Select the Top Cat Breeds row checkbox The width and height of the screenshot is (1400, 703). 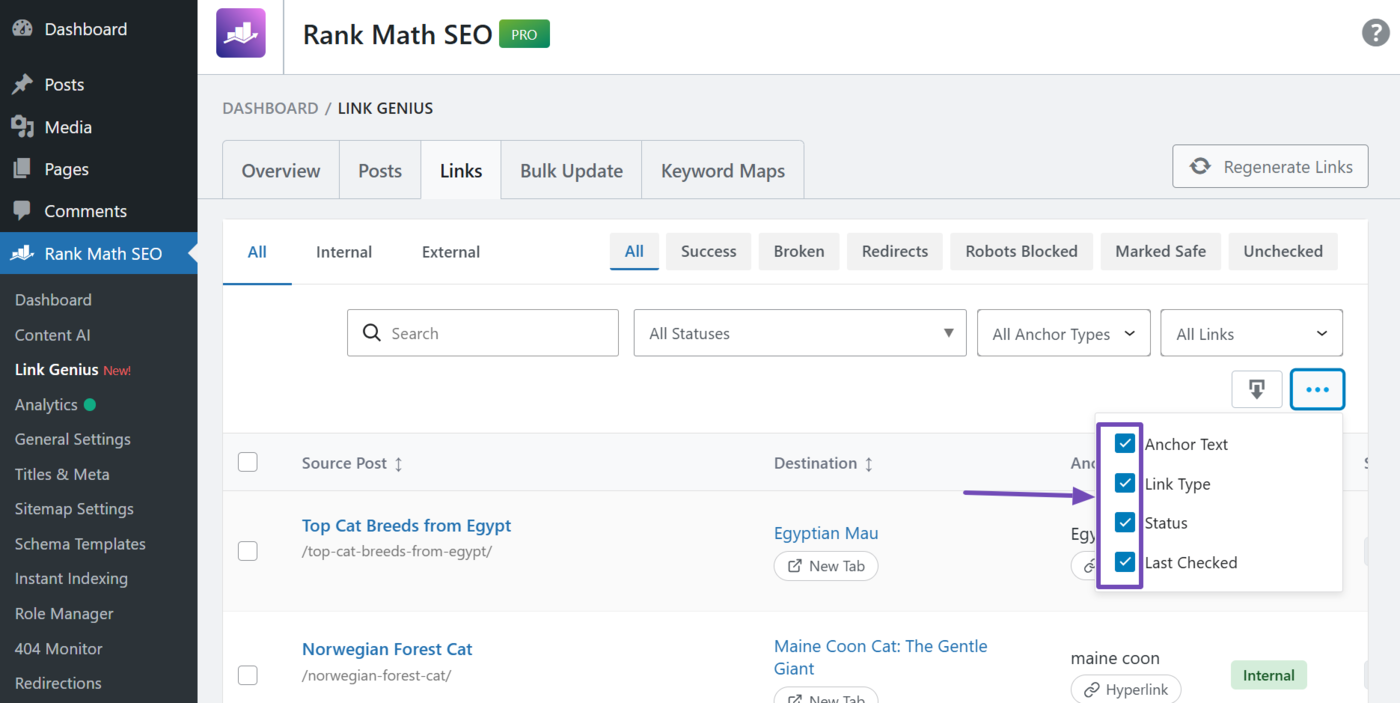pyautogui.click(x=248, y=551)
